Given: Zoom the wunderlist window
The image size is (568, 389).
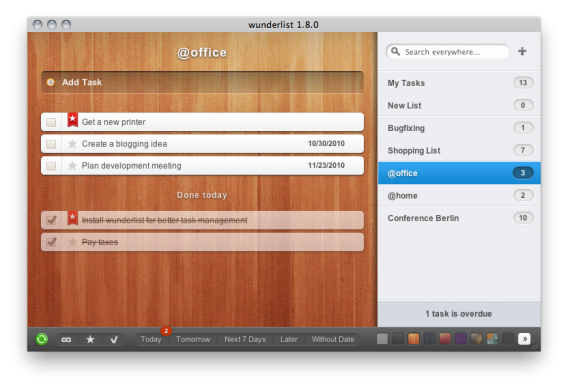Looking at the screenshot, I should click(x=66, y=24).
